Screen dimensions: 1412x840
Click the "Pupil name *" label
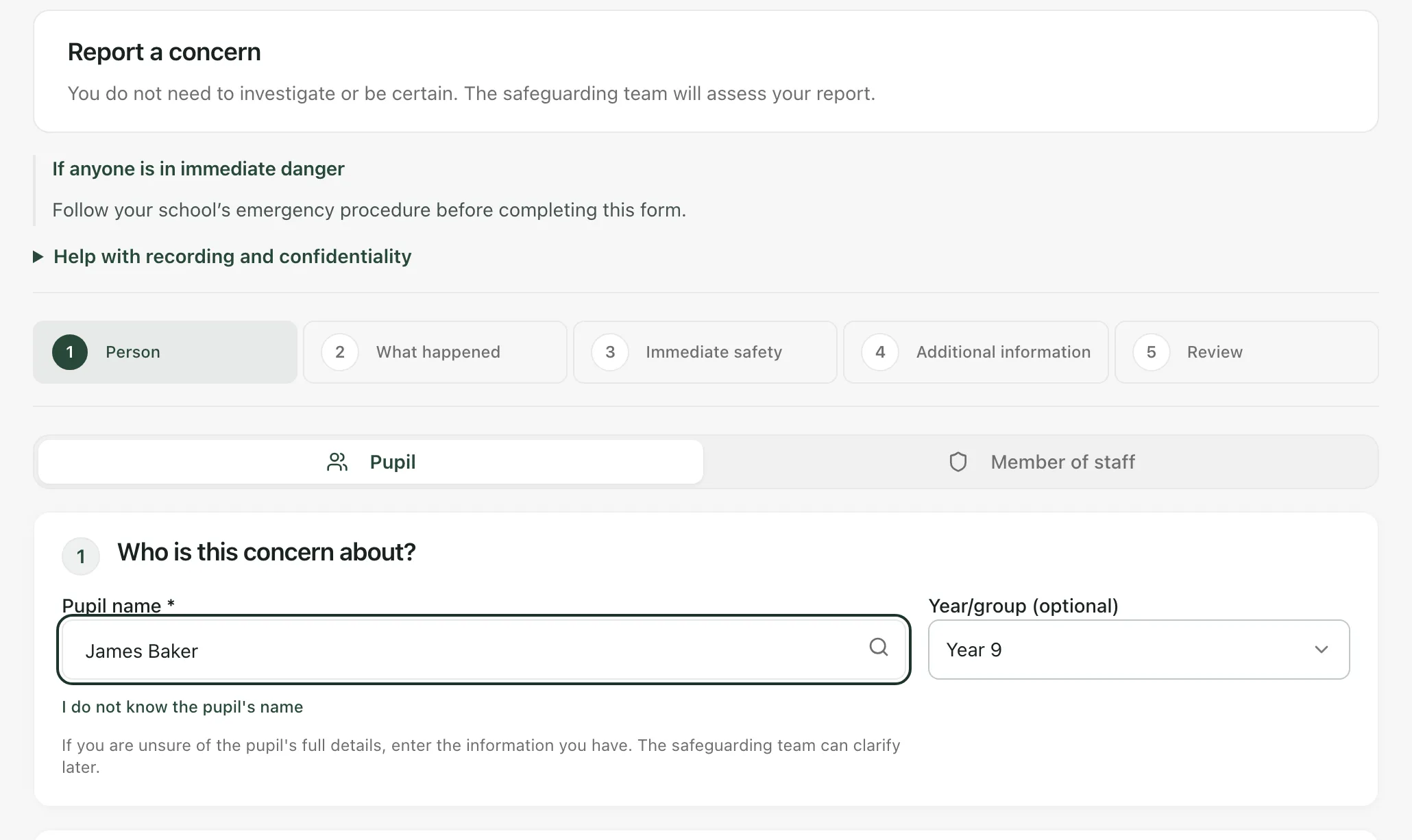pyautogui.click(x=119, y=606)
